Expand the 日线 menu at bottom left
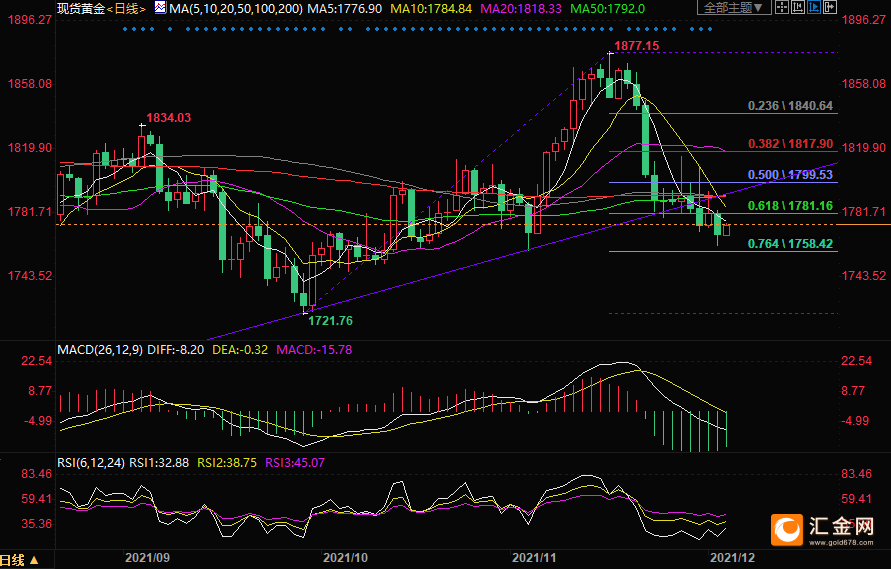Viewport: 891px width, 569px height. click(x=20, y=560)
